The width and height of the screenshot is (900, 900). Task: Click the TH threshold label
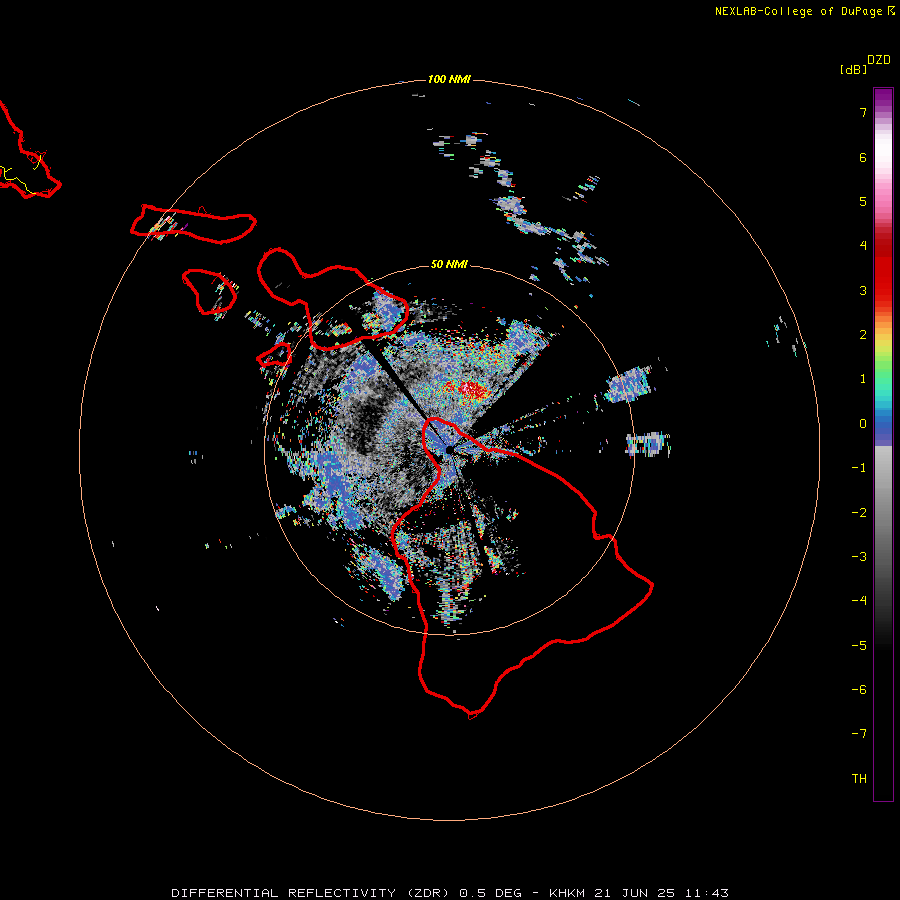pos(859,779)
